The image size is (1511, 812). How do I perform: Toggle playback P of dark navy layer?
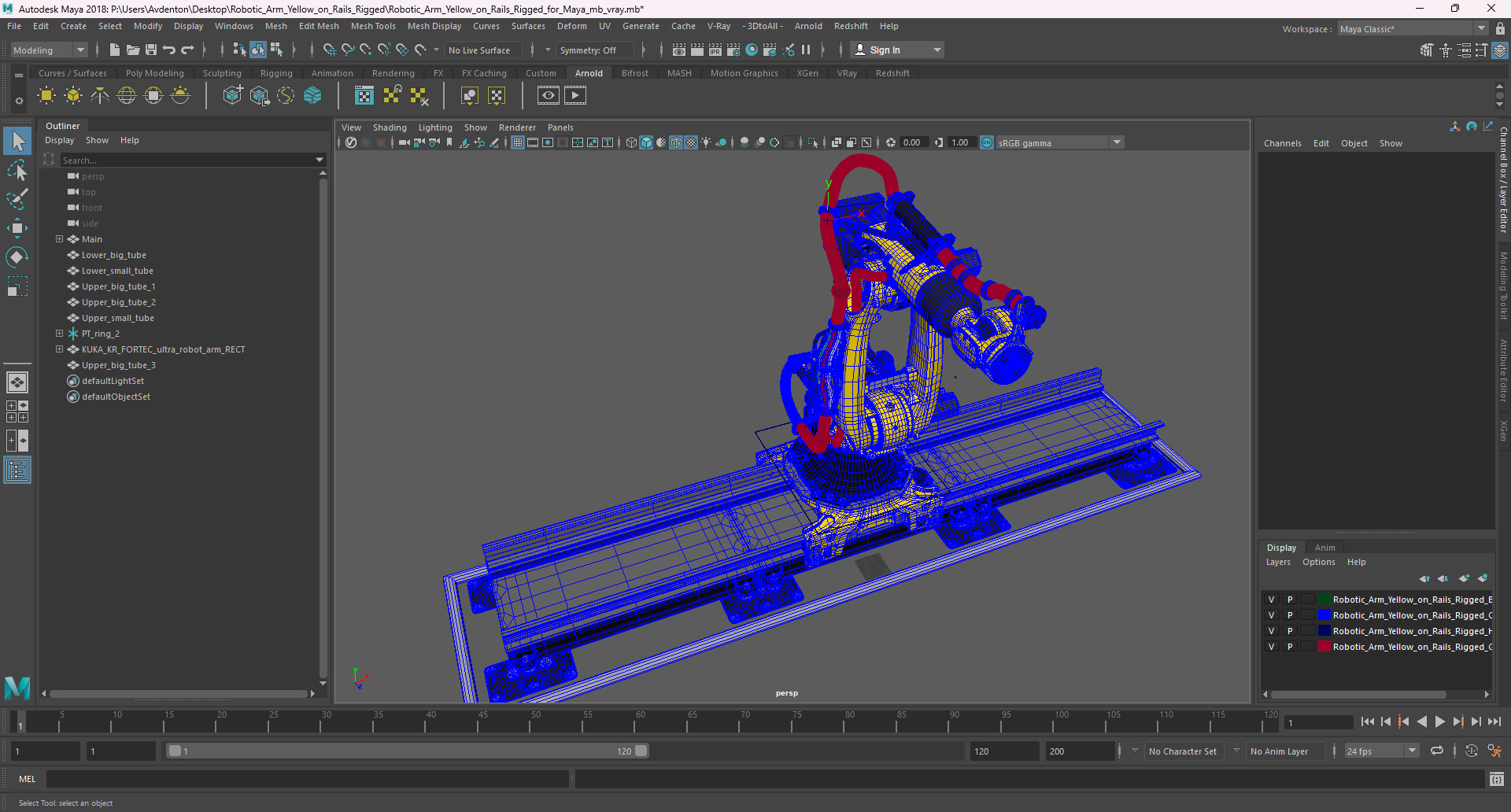coord(1290,631)
